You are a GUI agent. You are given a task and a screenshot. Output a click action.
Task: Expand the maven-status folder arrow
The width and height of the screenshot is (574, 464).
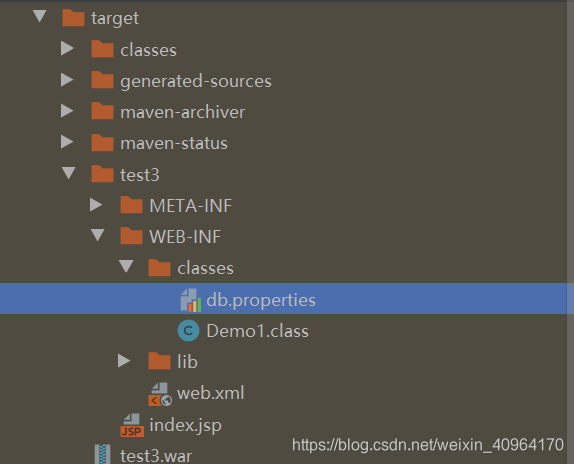point(67,142)
